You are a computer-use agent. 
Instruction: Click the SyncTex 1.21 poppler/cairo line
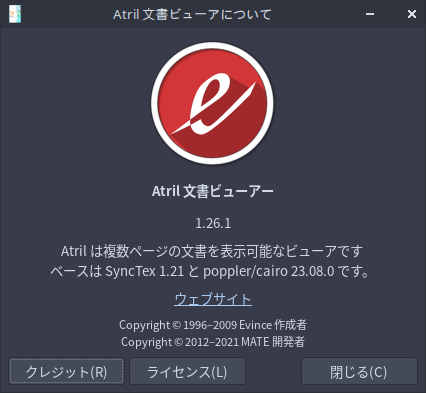pyautogui.click(x=210, y=271)
